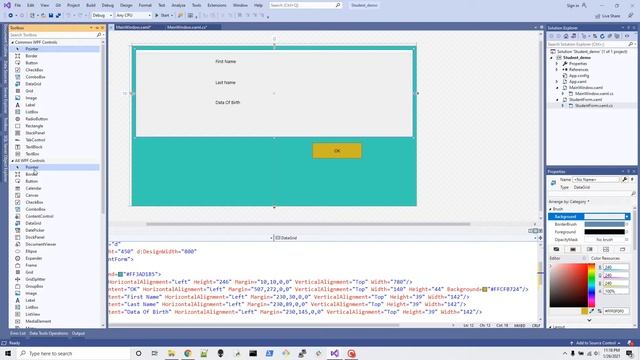Open the Build menu
The width and height of the screenshot is (640, 360).
[x=91, y=5]
